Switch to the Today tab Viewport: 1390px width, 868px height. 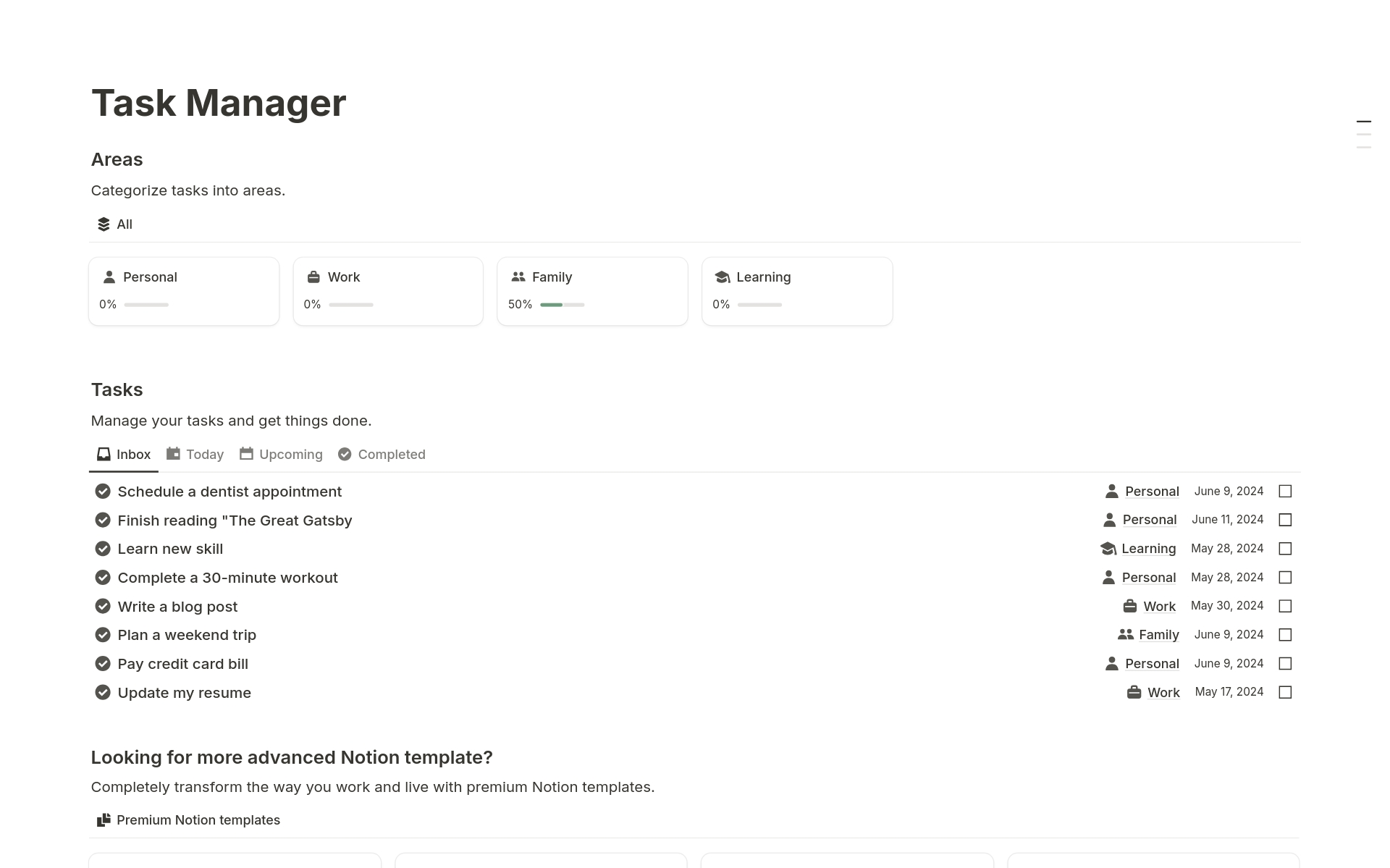(x=195, y=455)
